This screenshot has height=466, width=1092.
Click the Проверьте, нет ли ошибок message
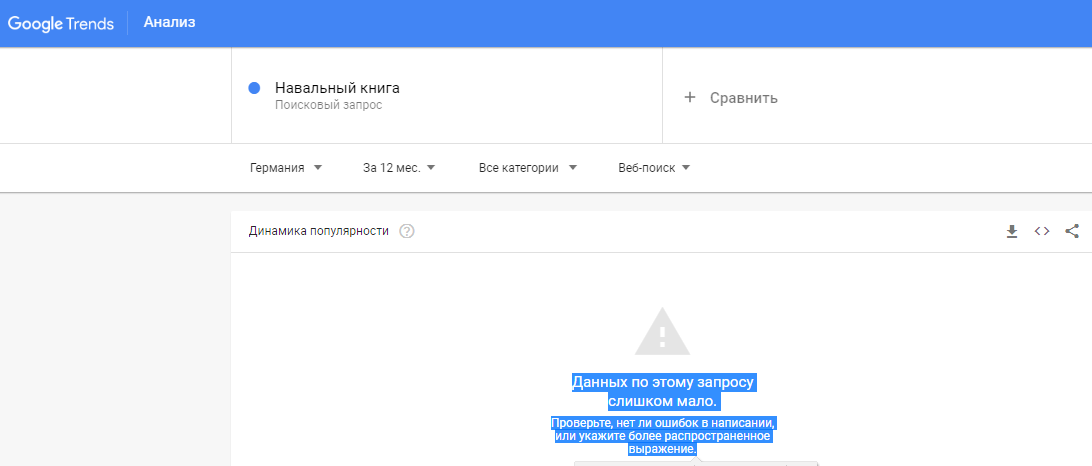tap(662, 436)
